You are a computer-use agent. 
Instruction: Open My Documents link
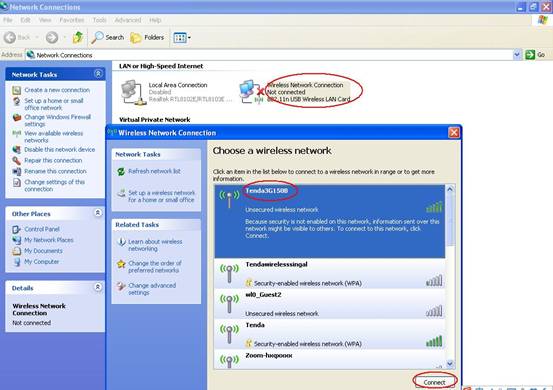coord(43,251)
